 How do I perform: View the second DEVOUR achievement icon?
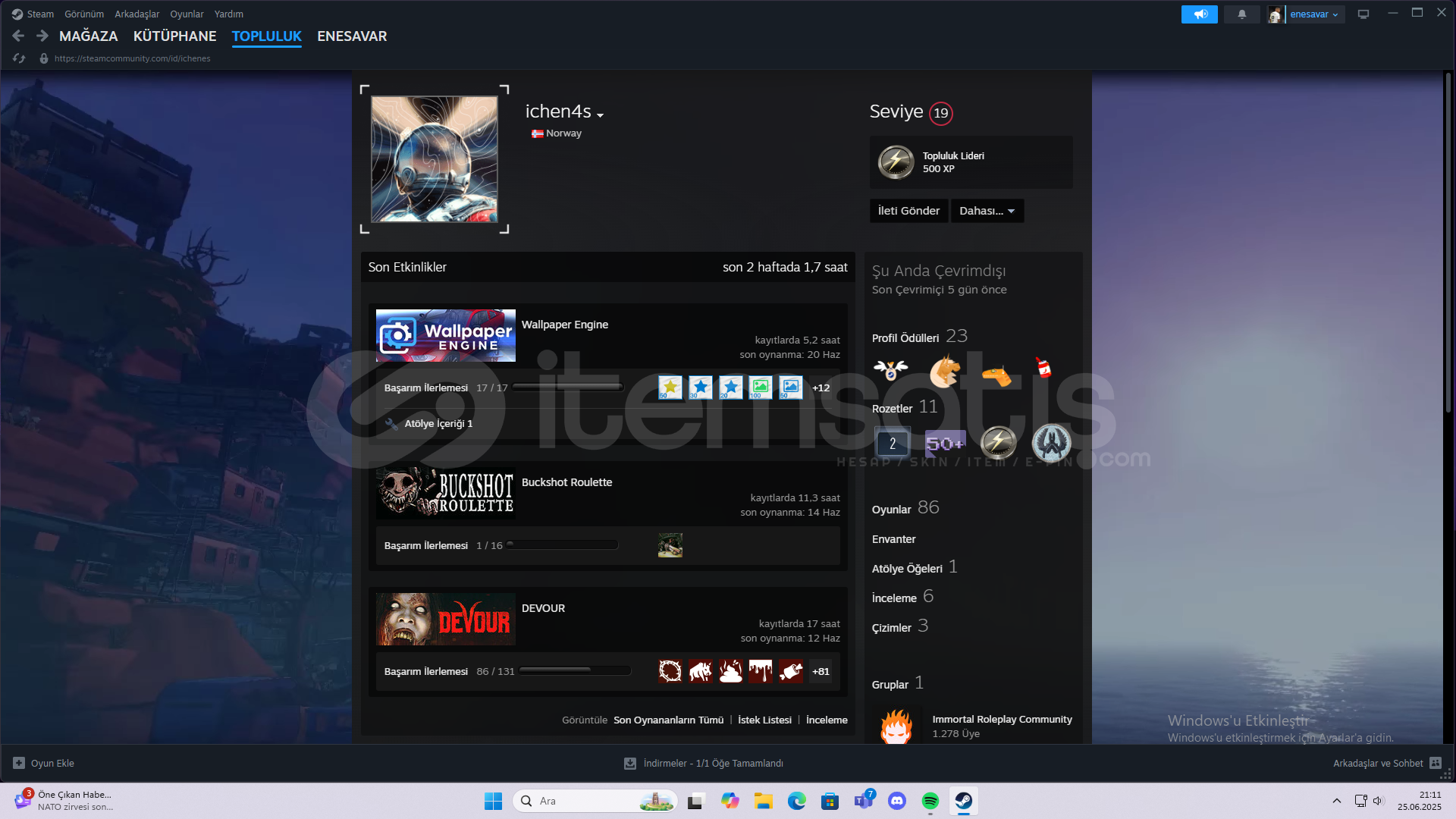coord(700,671)
